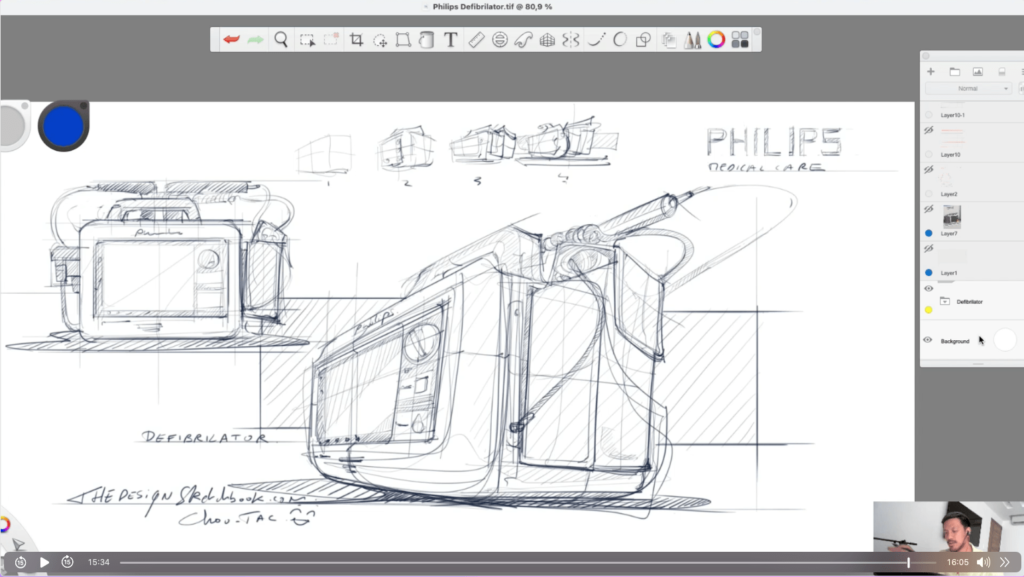
Task: Click the arrow cursor corner shortcut
Action: pos(18,544)
